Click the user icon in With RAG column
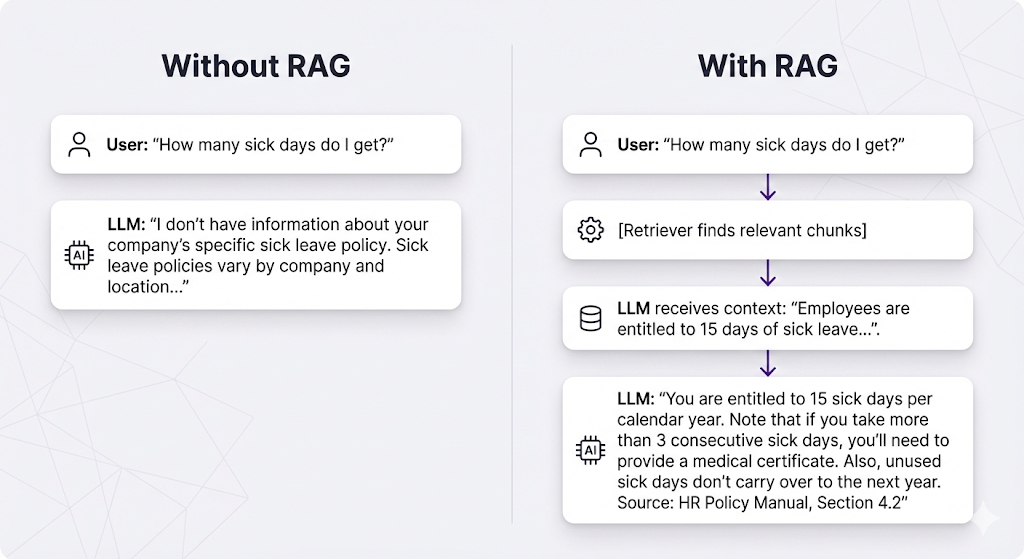The height and width of the screenshot is (559, 1024). (x=591, y=145)
